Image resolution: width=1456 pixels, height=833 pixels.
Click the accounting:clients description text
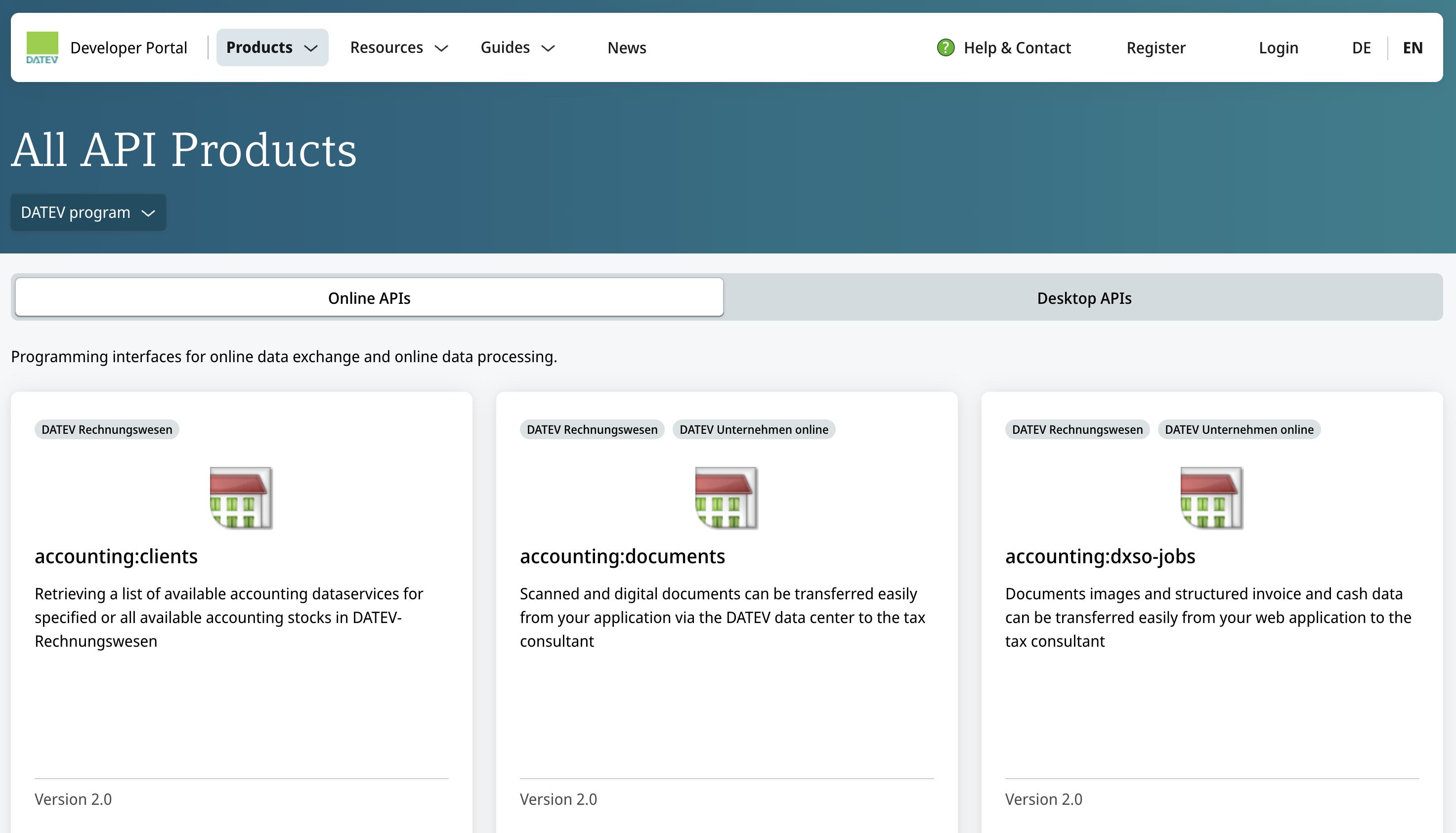229,617
